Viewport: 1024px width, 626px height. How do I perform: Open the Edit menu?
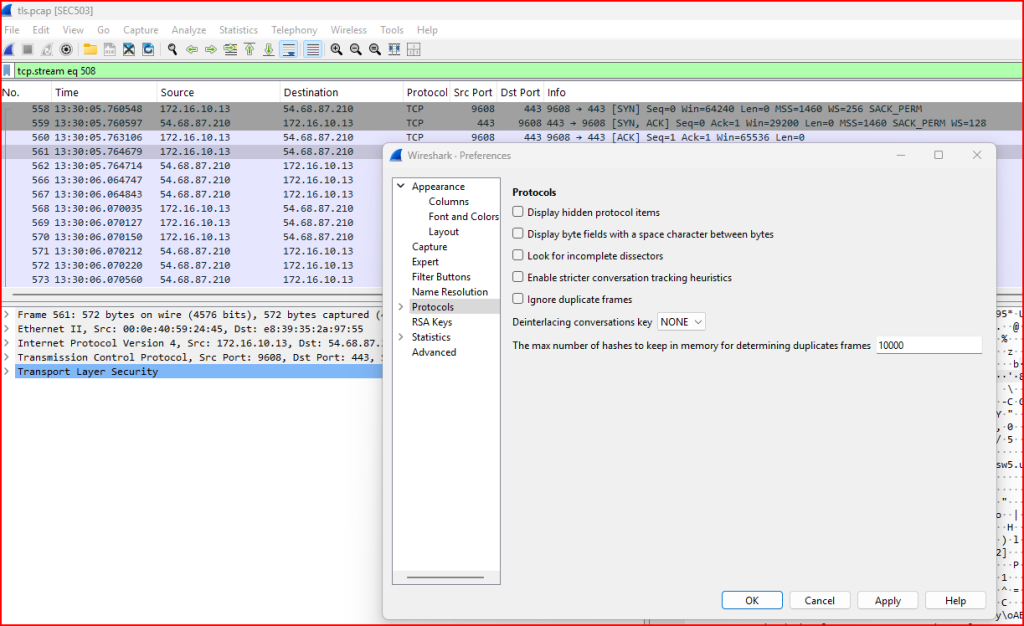point(40,30)
